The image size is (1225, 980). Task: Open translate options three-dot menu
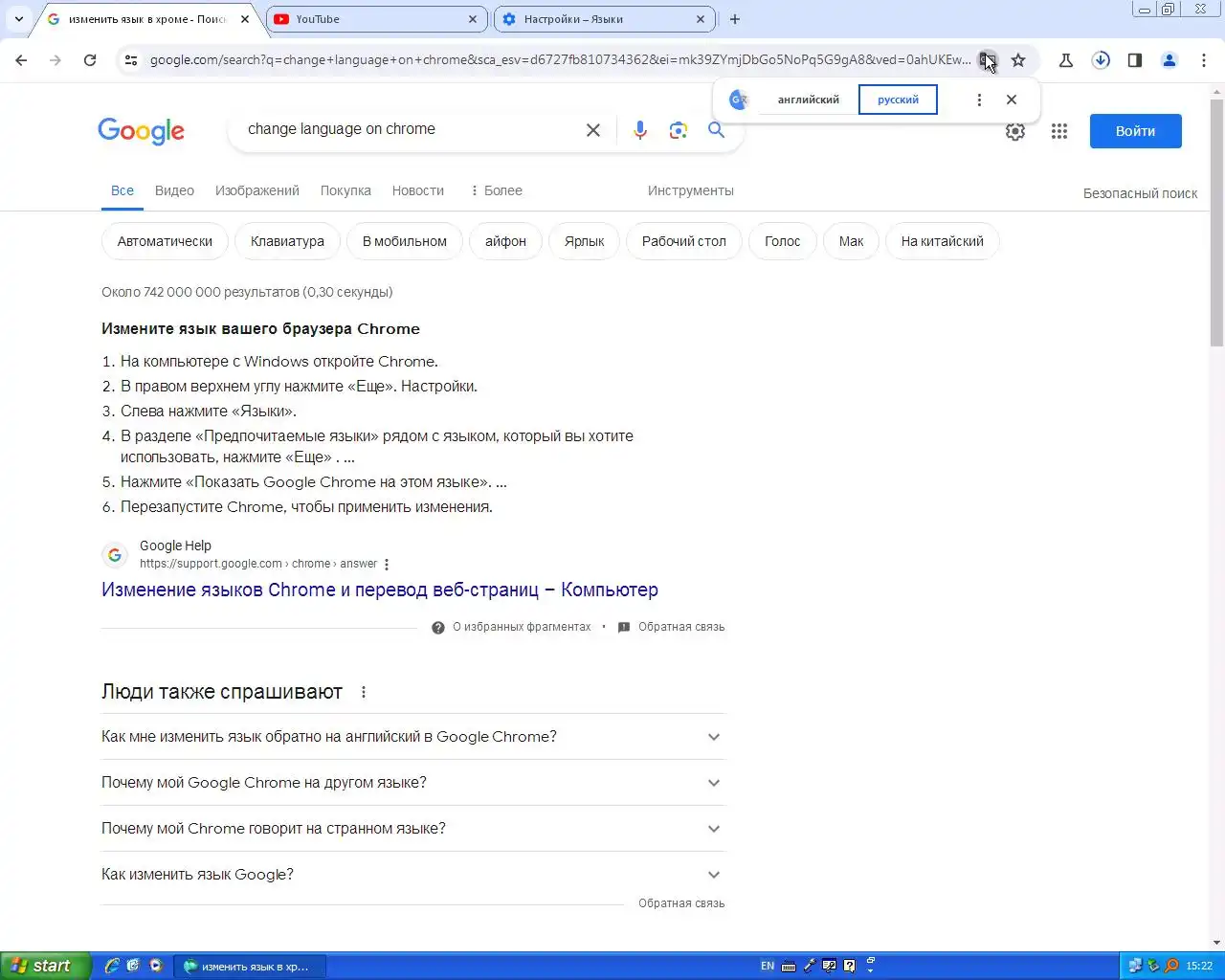click(979, 100)
